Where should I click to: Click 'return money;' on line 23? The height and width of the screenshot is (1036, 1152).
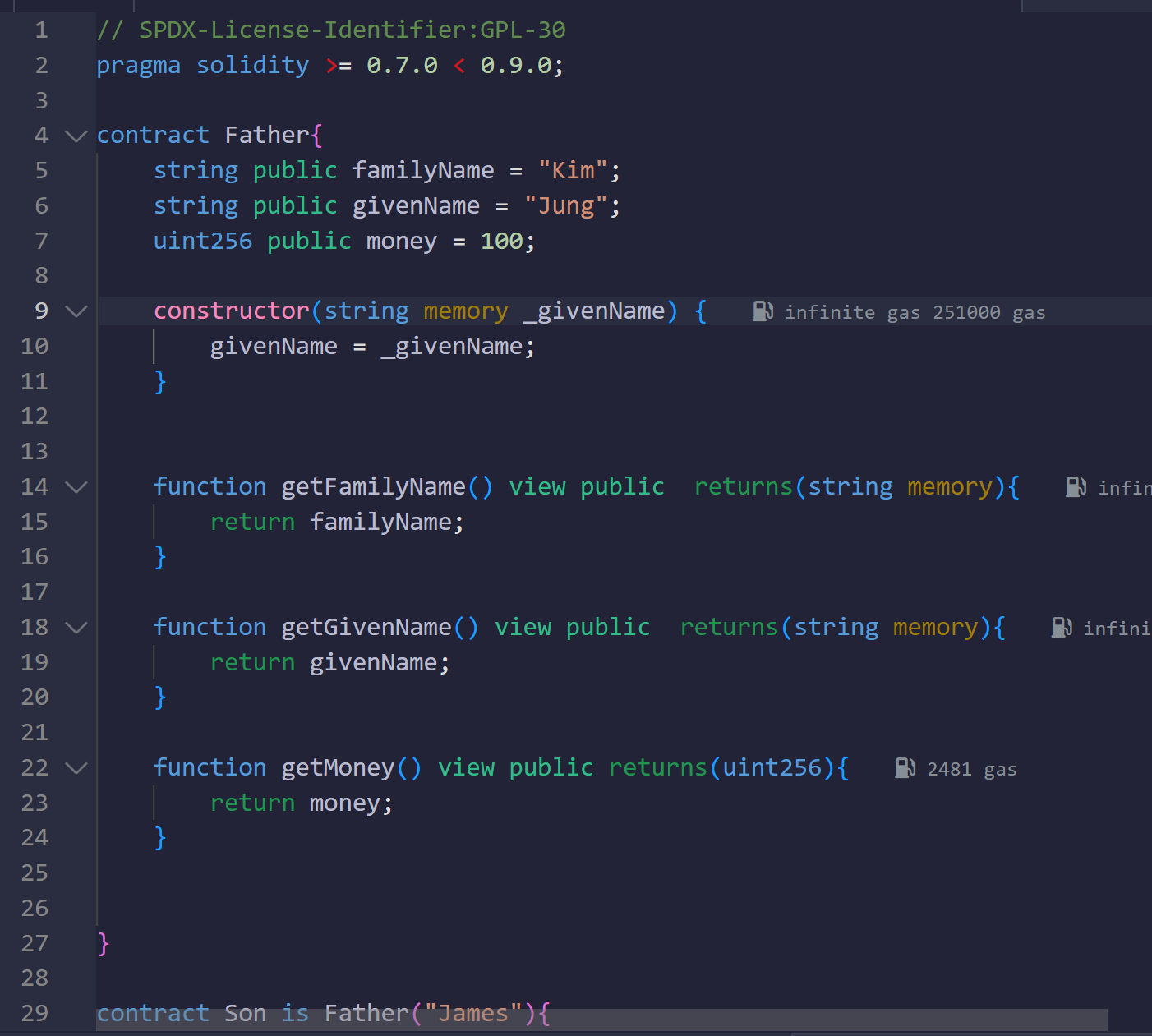(x=302, y=803)
